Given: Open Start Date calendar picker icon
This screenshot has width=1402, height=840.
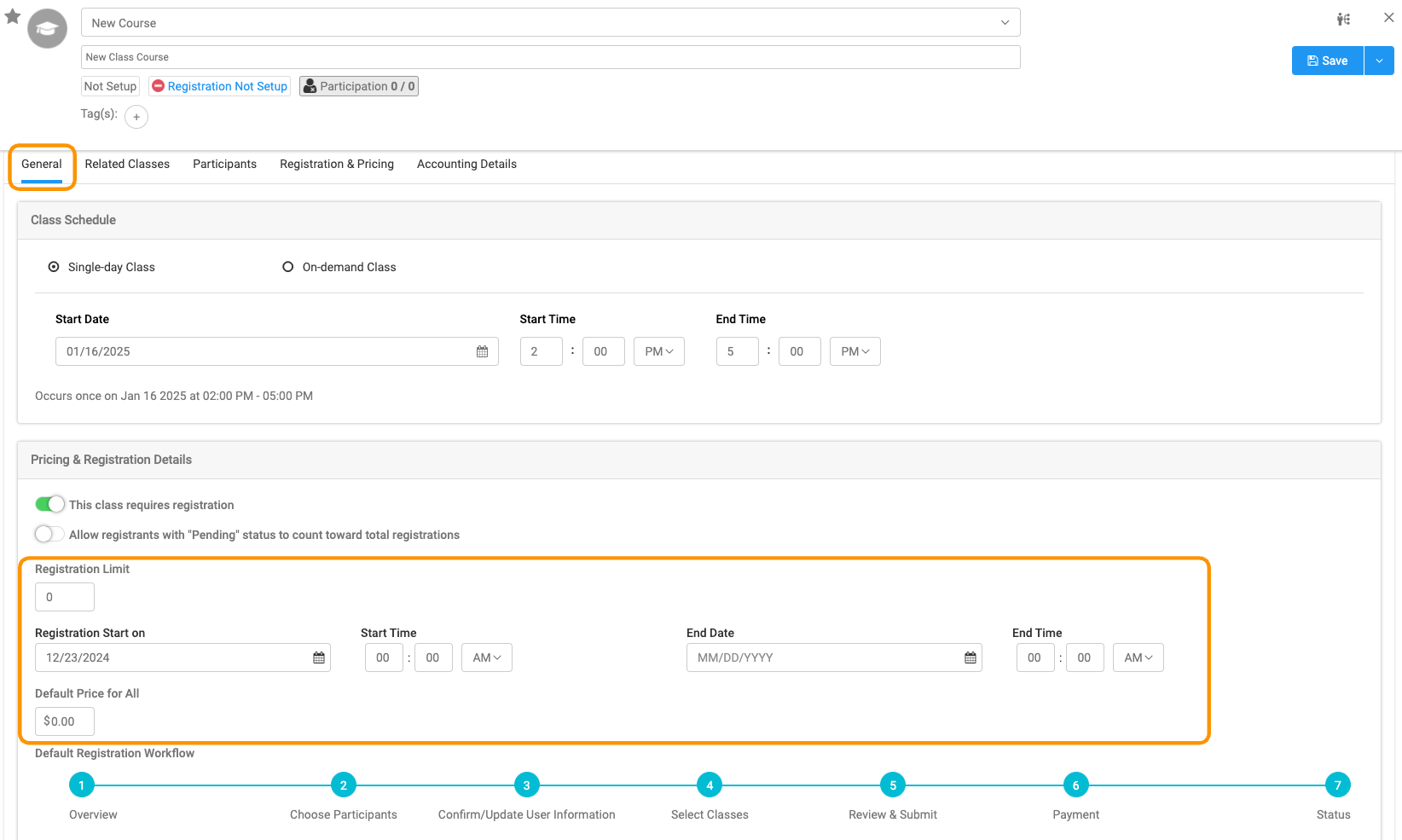Looking at the screenshot, I should click(x=482, y=351).
